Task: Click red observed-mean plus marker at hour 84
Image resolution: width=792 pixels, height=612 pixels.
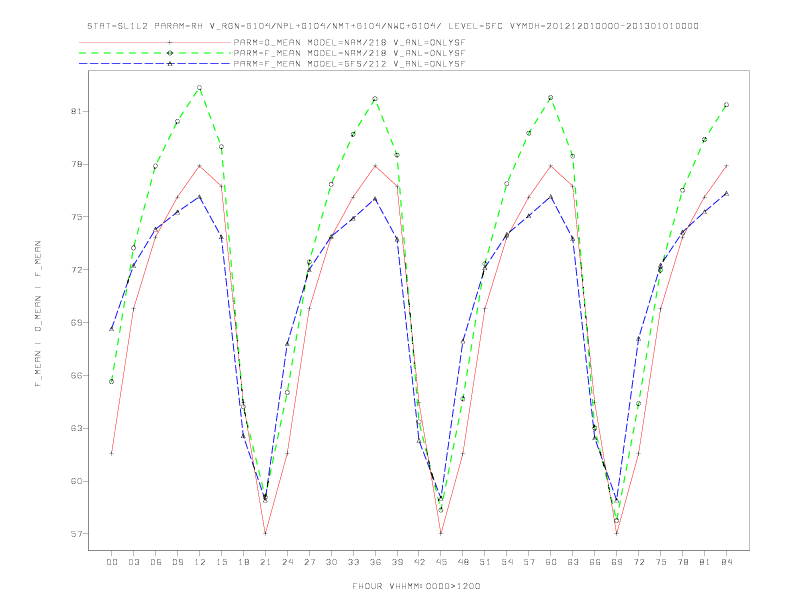Action: click(726, 166)
